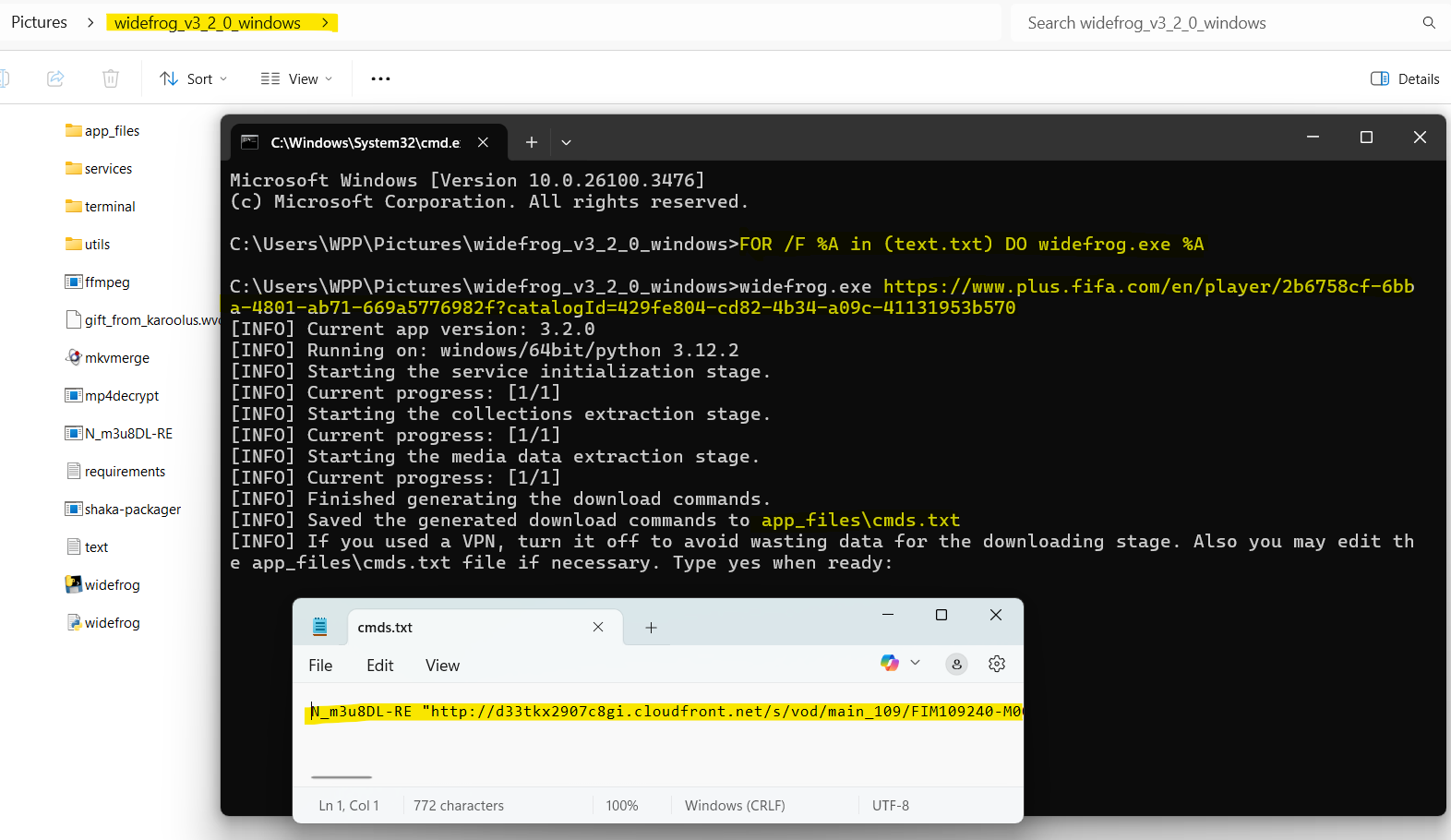Click the Windows (CRLF) line ending indicator
The width and height of the screenshot is (1451, 840).
(735, 806)
